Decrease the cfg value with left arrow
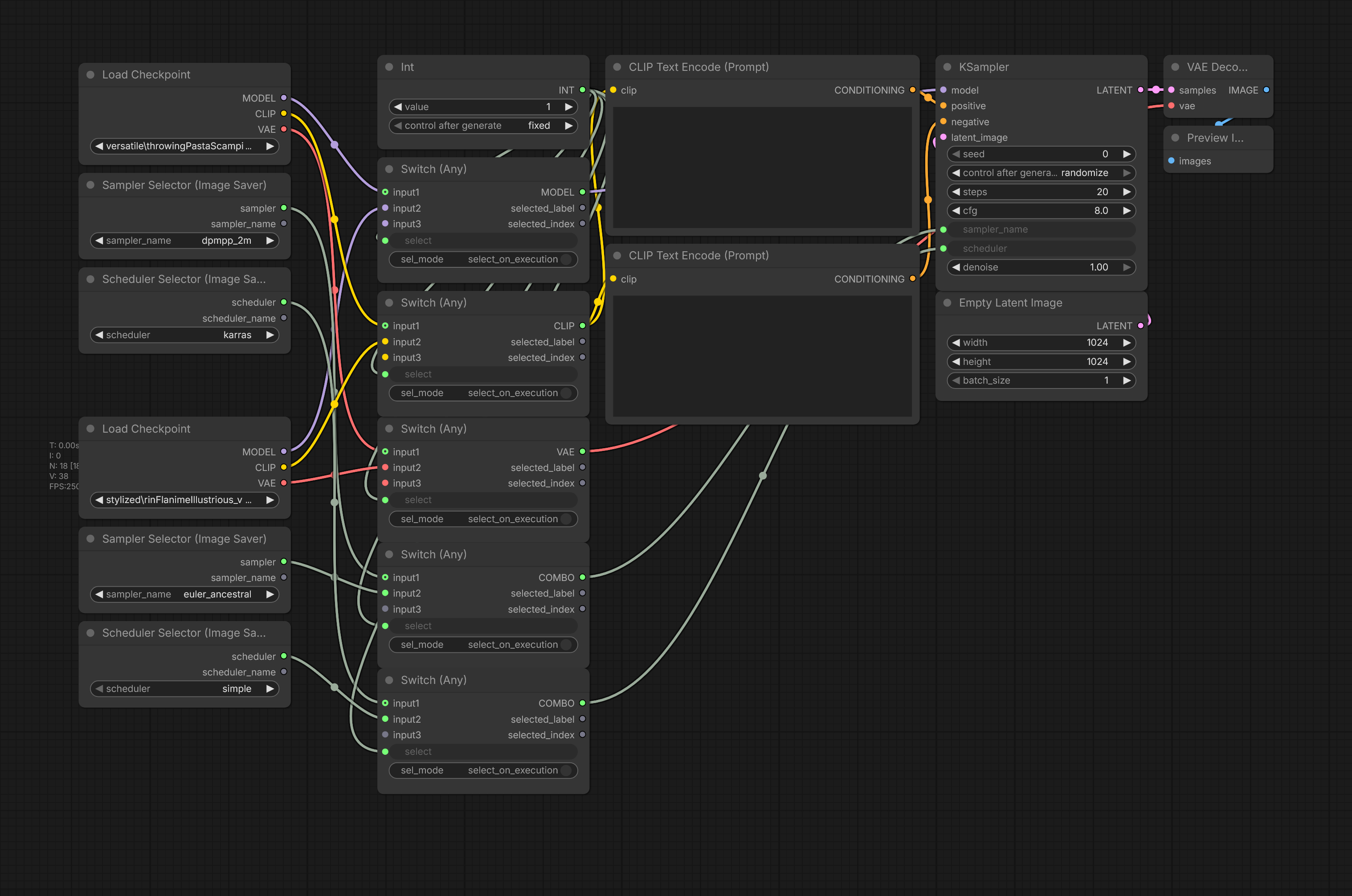The image size is (1352, 896). (x=956, y=211)
